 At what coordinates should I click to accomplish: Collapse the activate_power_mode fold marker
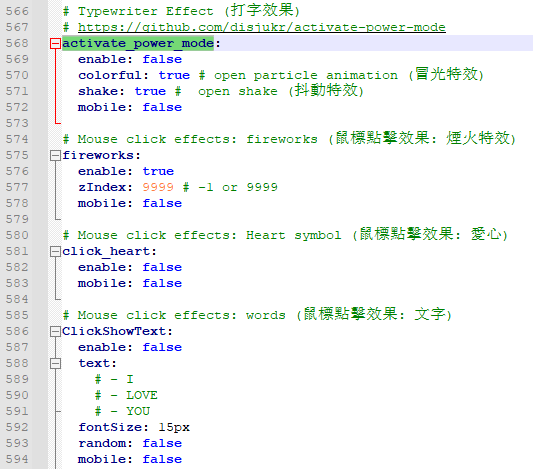click(x=55, y=44)
